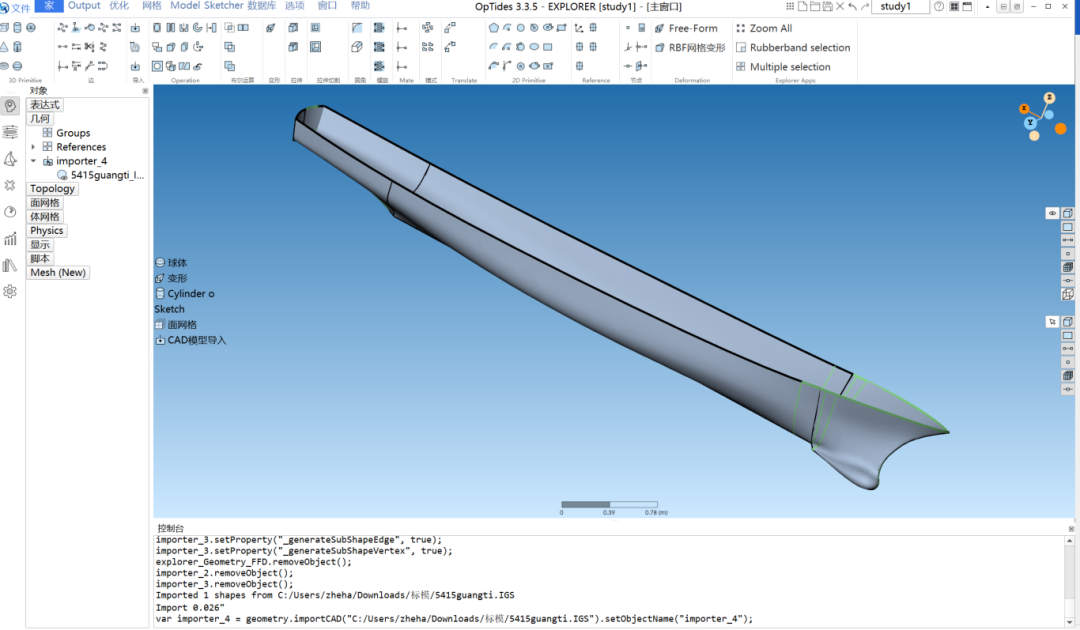Image resolution: width=1080 pixels, height=630 pixels.
Task: Switch to the 家 ribbon tab
Action: 48,6
